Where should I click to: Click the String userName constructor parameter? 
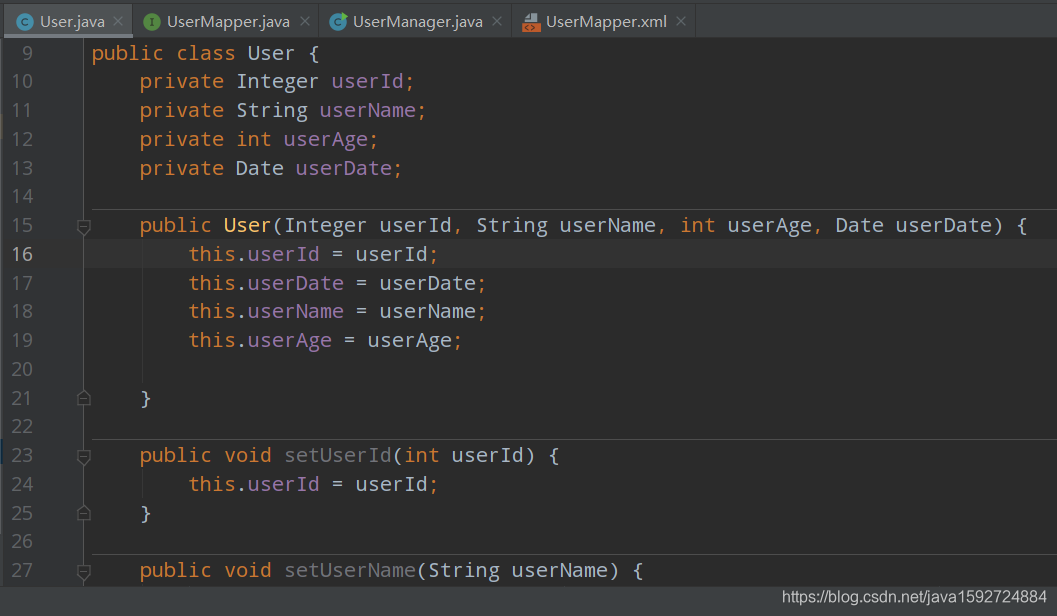click(x=566, y=225)
